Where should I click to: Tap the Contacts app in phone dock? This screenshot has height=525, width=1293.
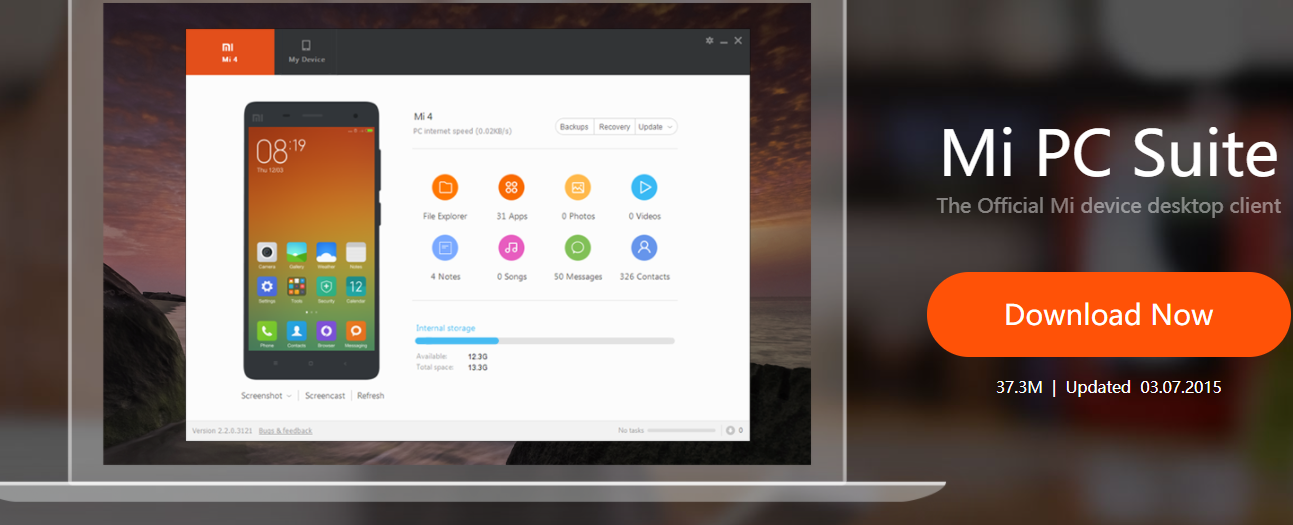click(296, 330)
